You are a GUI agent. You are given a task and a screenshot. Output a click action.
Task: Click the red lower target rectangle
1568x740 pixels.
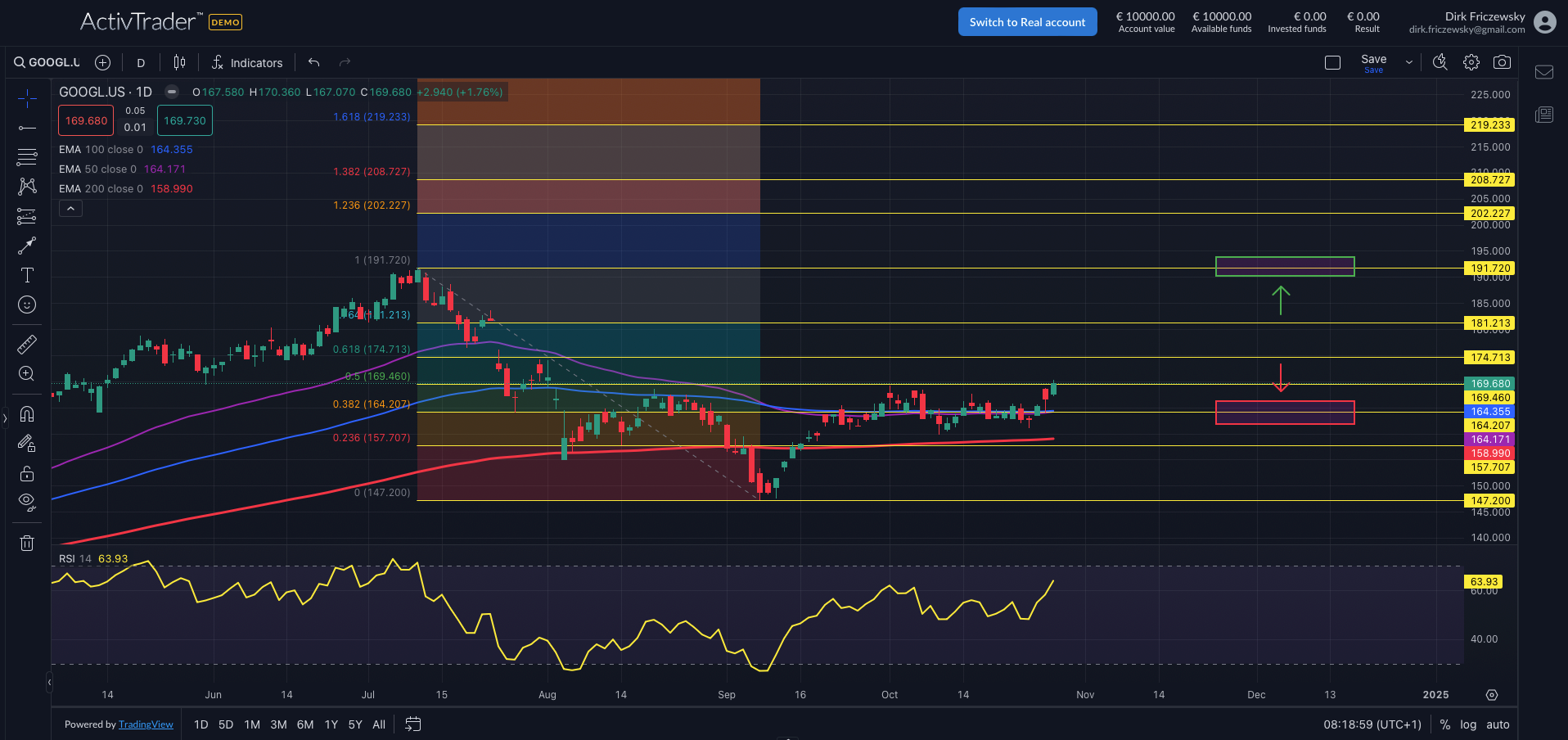tap(1284, 413)
